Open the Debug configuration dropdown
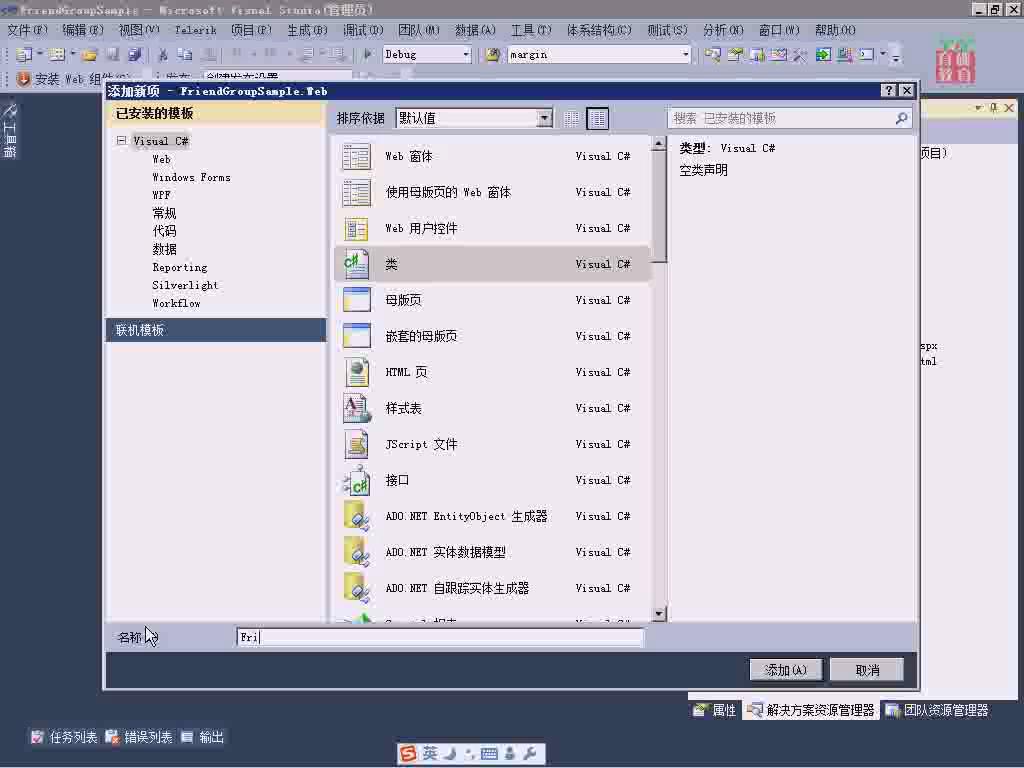The height and width of the screenshot is (768, 1024). (466, 55)
